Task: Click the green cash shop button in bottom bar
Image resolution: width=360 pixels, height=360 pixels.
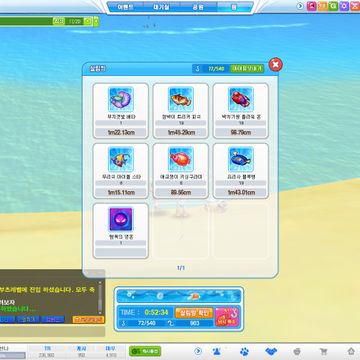Action: point(145,351)
